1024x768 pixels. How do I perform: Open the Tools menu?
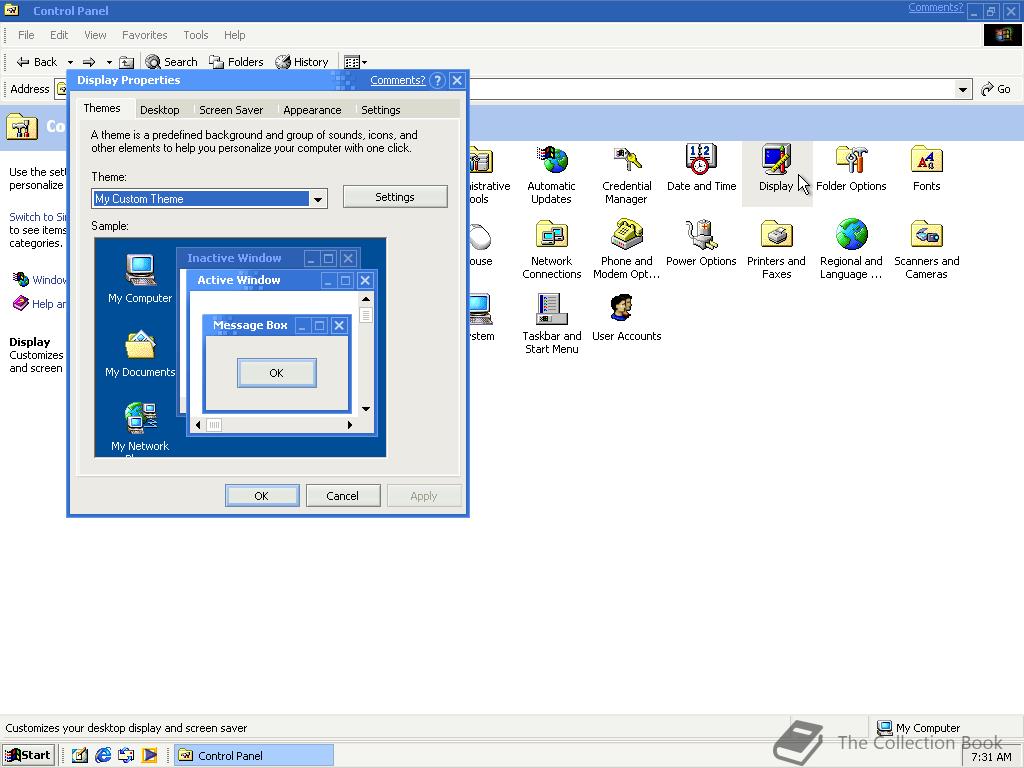pyautogui.click(x=195, y=35)
